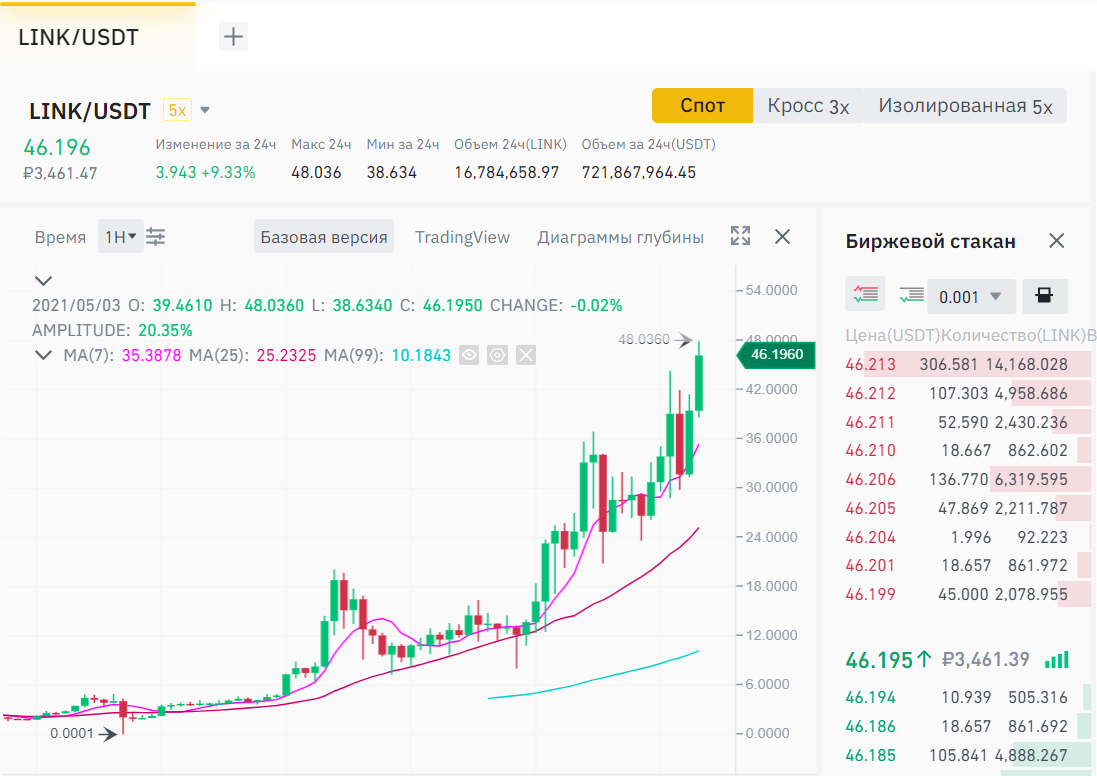Add a new trading pair tab
This screenshot has width=1097, height=776.
coord(233,37)
